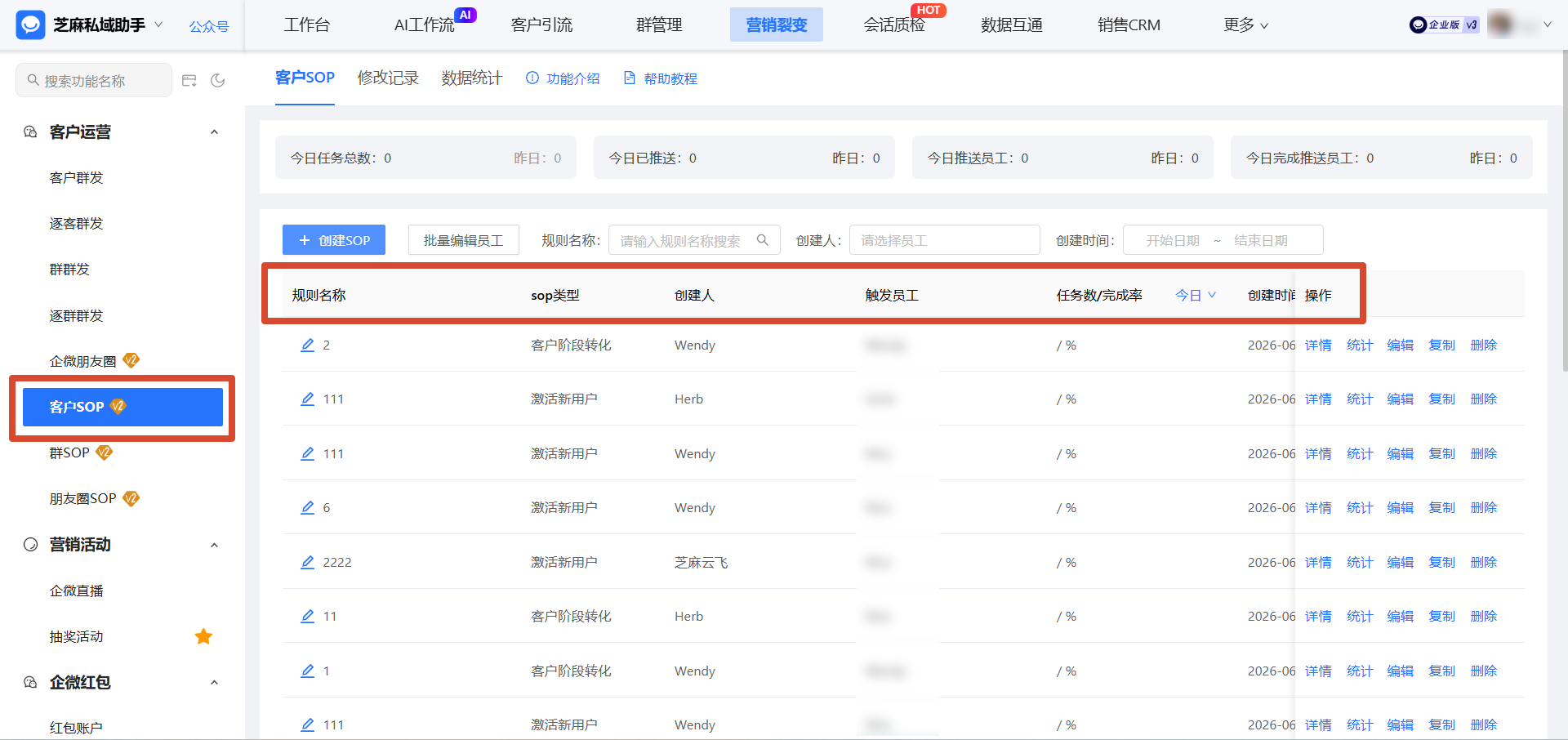Open the 创建人 employee selector
The height and width of the screenshot is (740, 1568).
pos(944,240)
